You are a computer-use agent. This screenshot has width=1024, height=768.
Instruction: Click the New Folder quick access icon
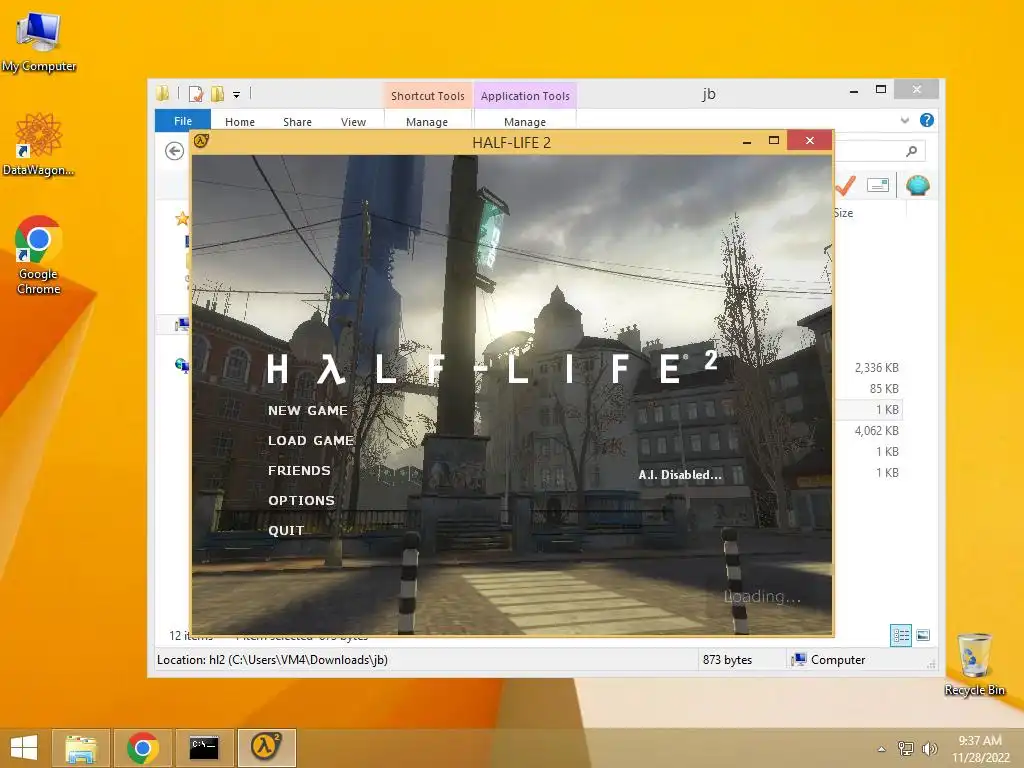click(x=217, y=94)
